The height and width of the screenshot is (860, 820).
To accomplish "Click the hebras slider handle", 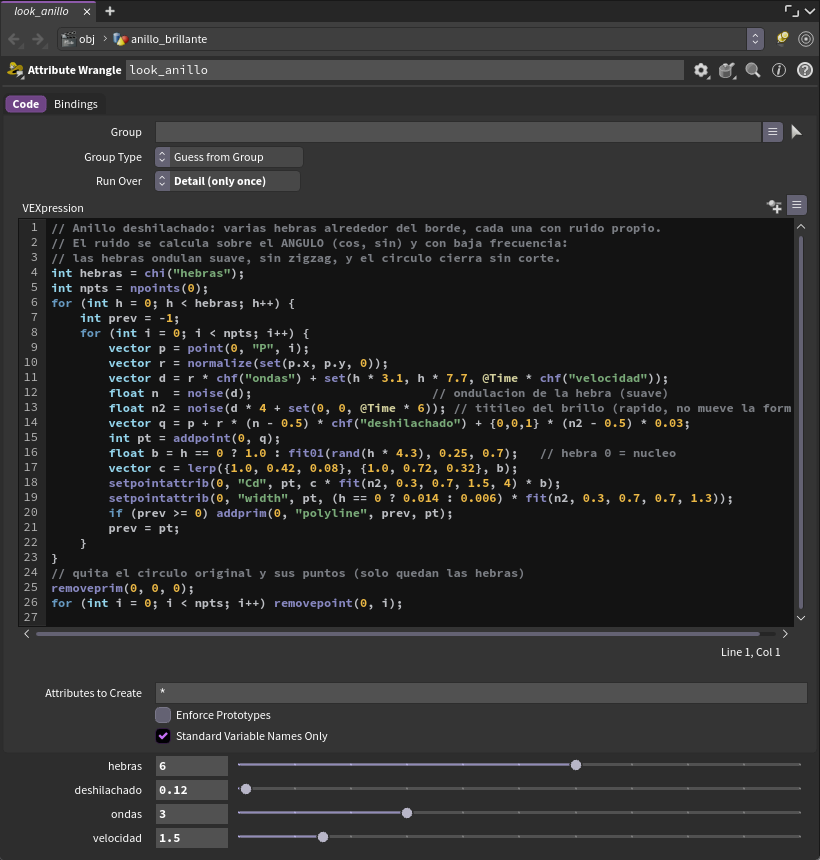I will pos(576,765).
